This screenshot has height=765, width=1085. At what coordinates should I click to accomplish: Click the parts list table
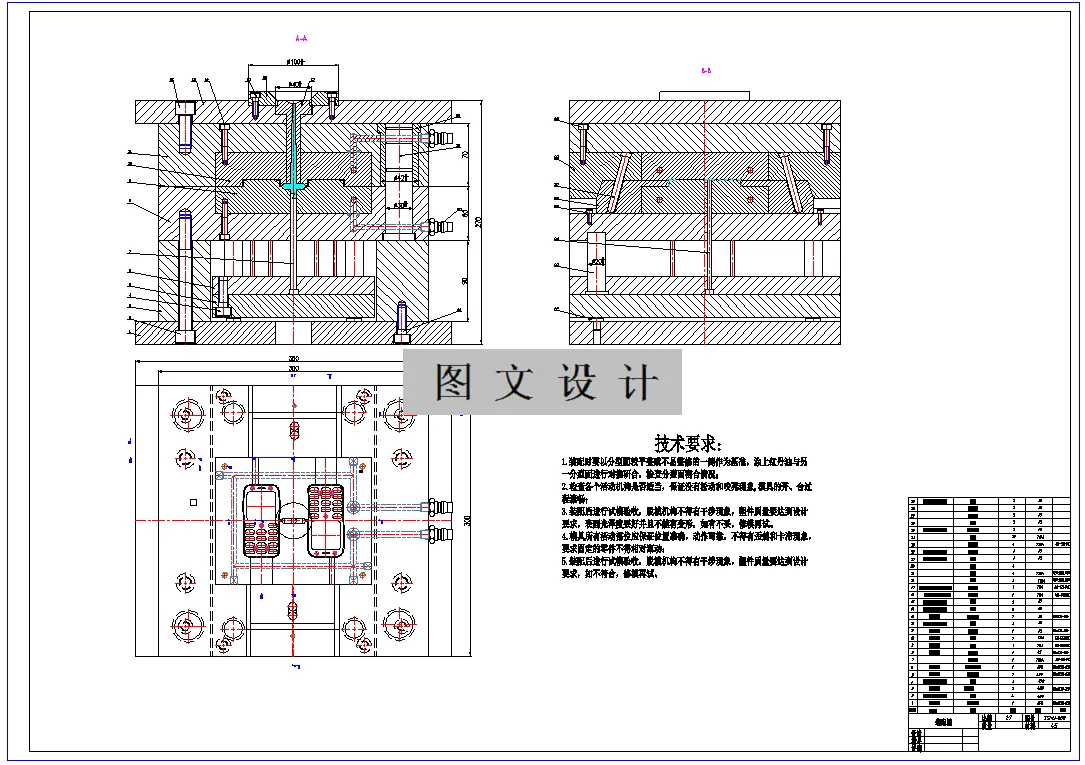[989, 606]
